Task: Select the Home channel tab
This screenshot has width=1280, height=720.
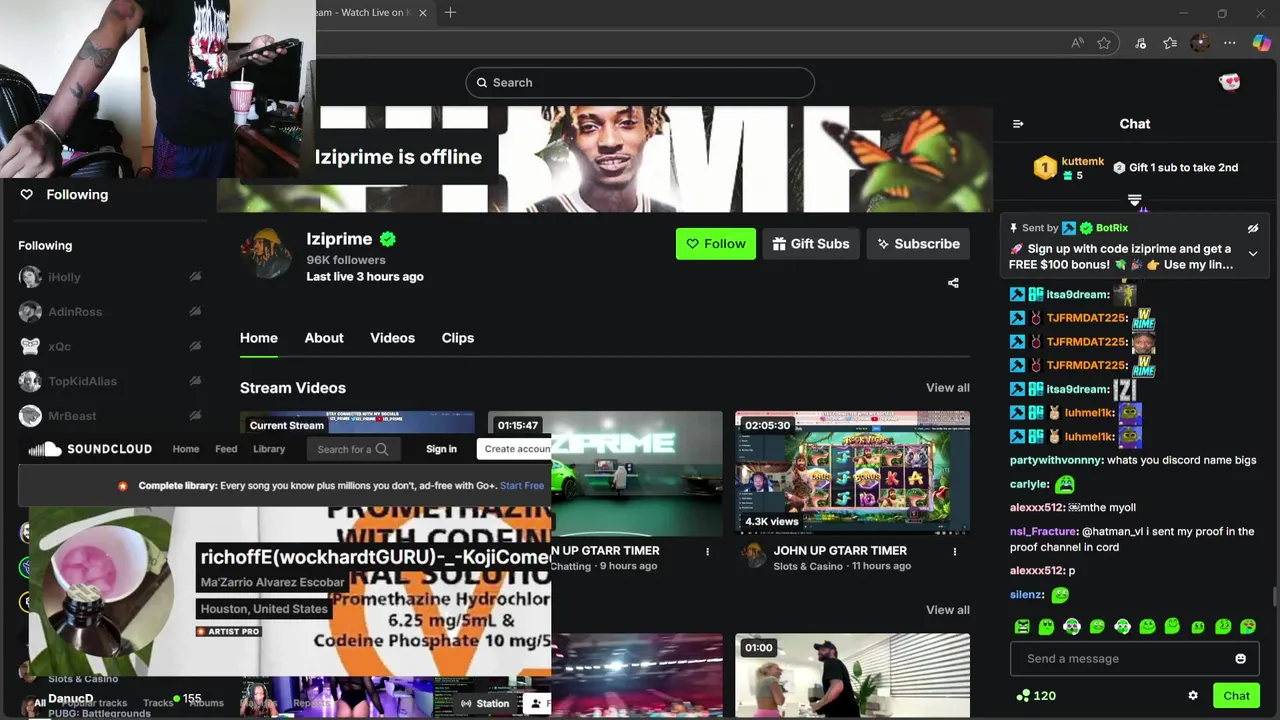Action: pyautogui.click(x=259, y=338)
